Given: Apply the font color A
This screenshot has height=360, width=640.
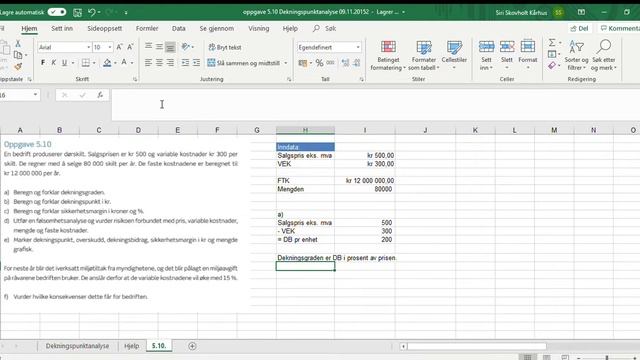Looking at the screenshot, I should tap(124, 62).
